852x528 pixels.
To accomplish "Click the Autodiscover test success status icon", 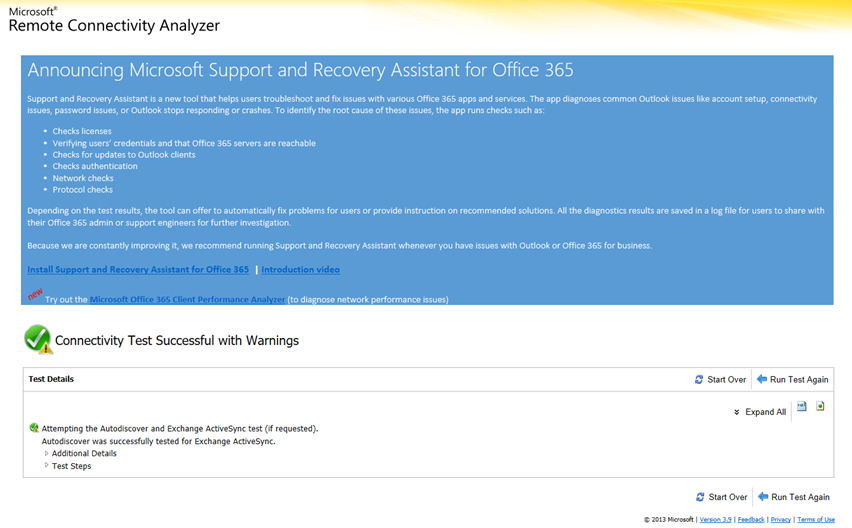I will point(34,428).
